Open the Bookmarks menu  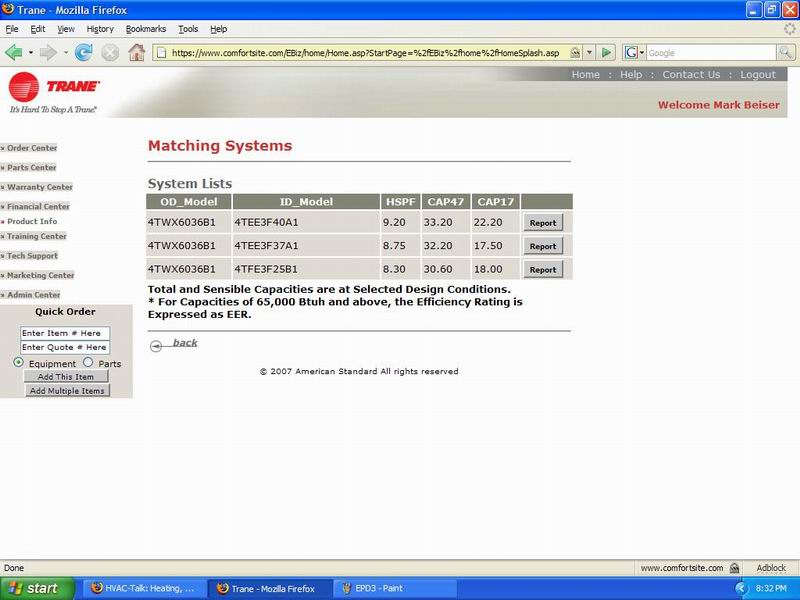[x=145, y=29]
